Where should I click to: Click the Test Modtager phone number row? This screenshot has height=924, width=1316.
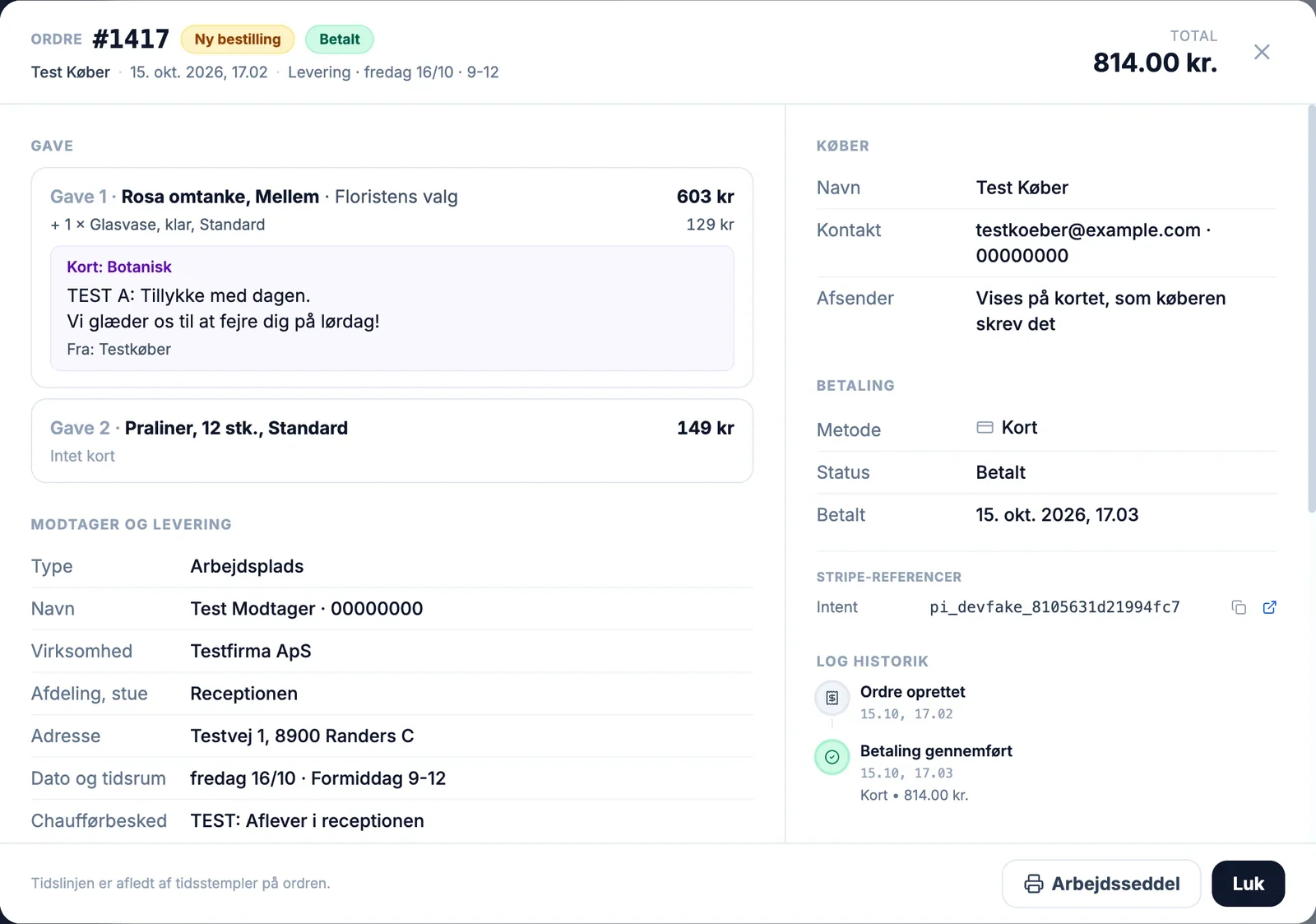pos(392,609)
